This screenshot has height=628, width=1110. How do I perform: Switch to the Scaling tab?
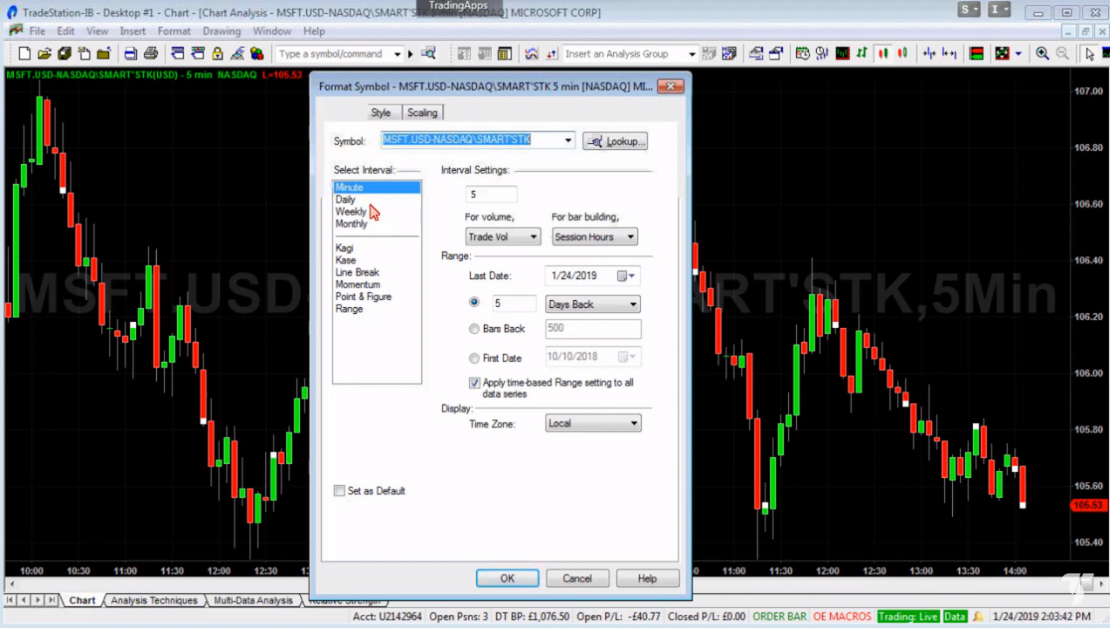[422, 113]
